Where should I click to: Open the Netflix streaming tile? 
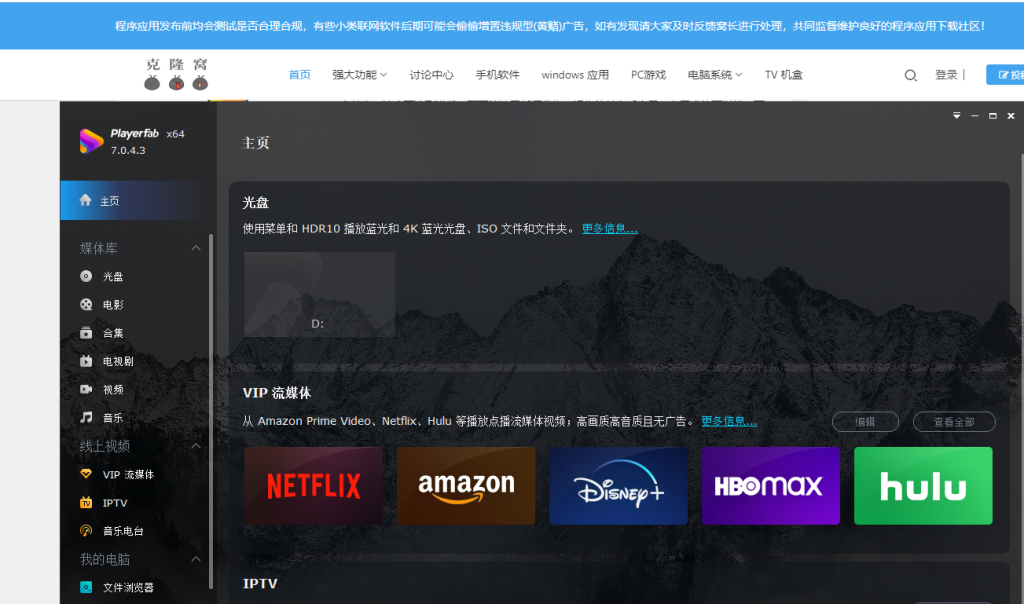pos(313,486)
